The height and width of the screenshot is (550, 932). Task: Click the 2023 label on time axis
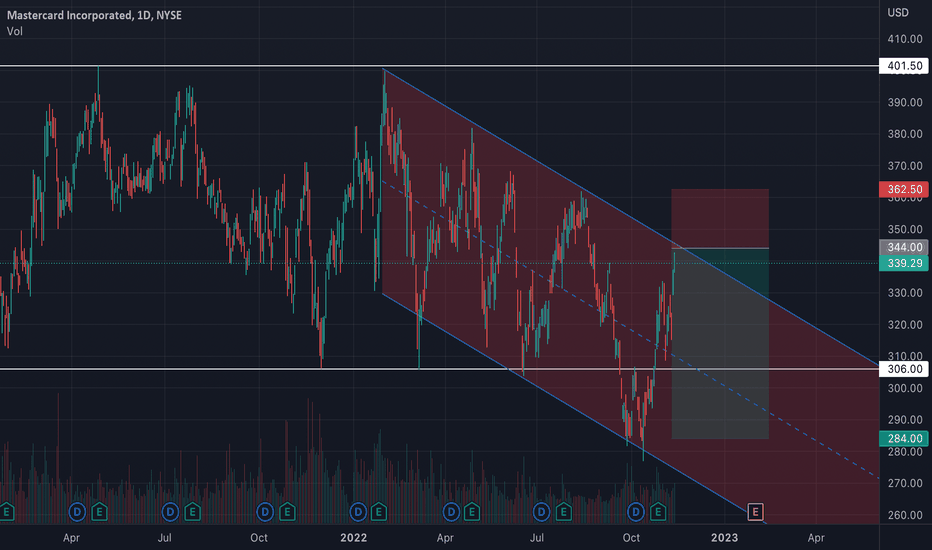click(x=725, y=538)
